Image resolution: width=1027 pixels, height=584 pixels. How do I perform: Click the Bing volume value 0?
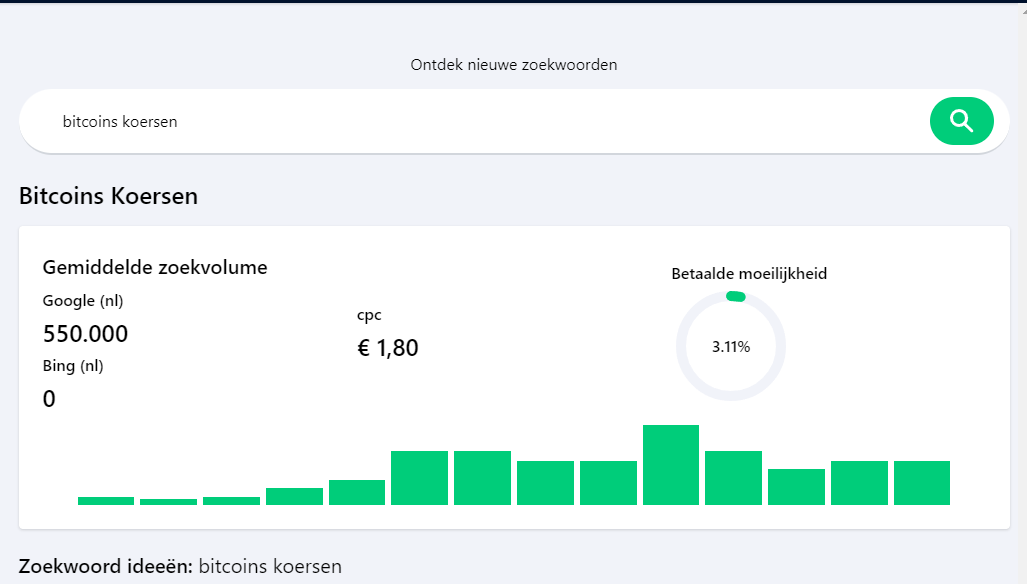(x=49, y=399)
